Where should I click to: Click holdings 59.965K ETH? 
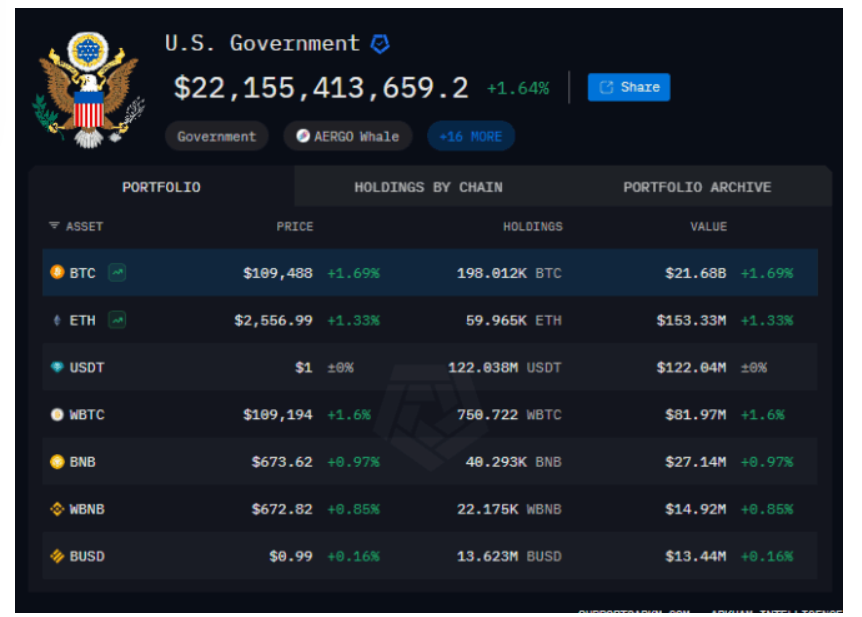coord(513,321)
